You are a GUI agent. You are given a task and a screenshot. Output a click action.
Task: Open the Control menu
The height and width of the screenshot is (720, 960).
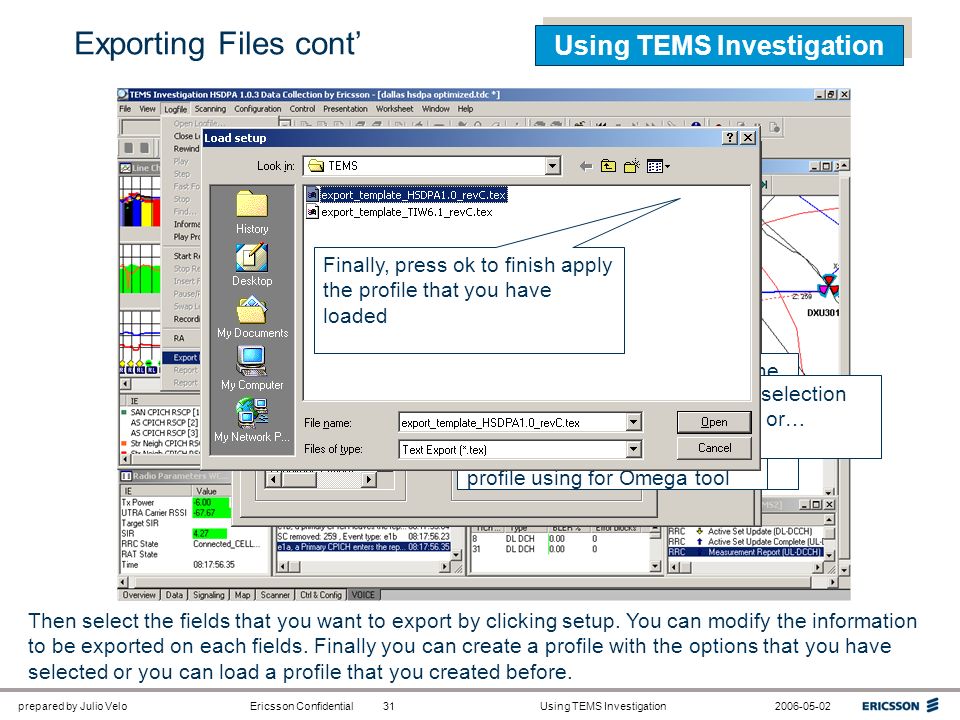pos(302,109)
